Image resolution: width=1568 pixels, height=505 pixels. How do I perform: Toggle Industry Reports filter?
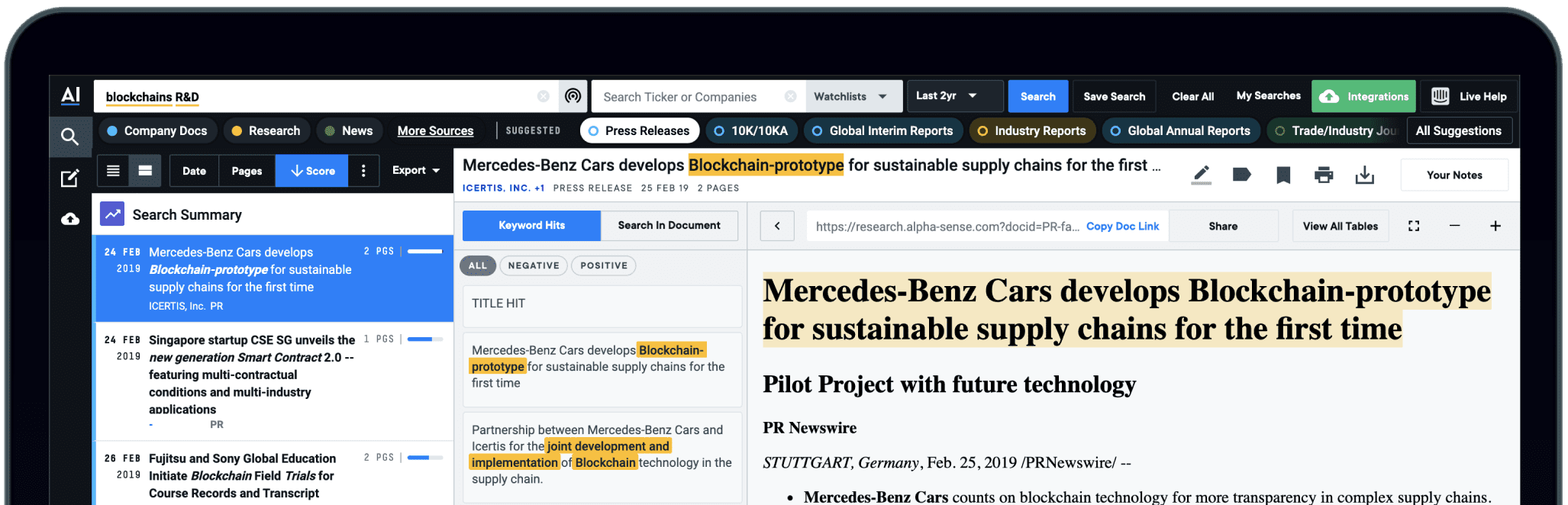(x=1032, y=130)
